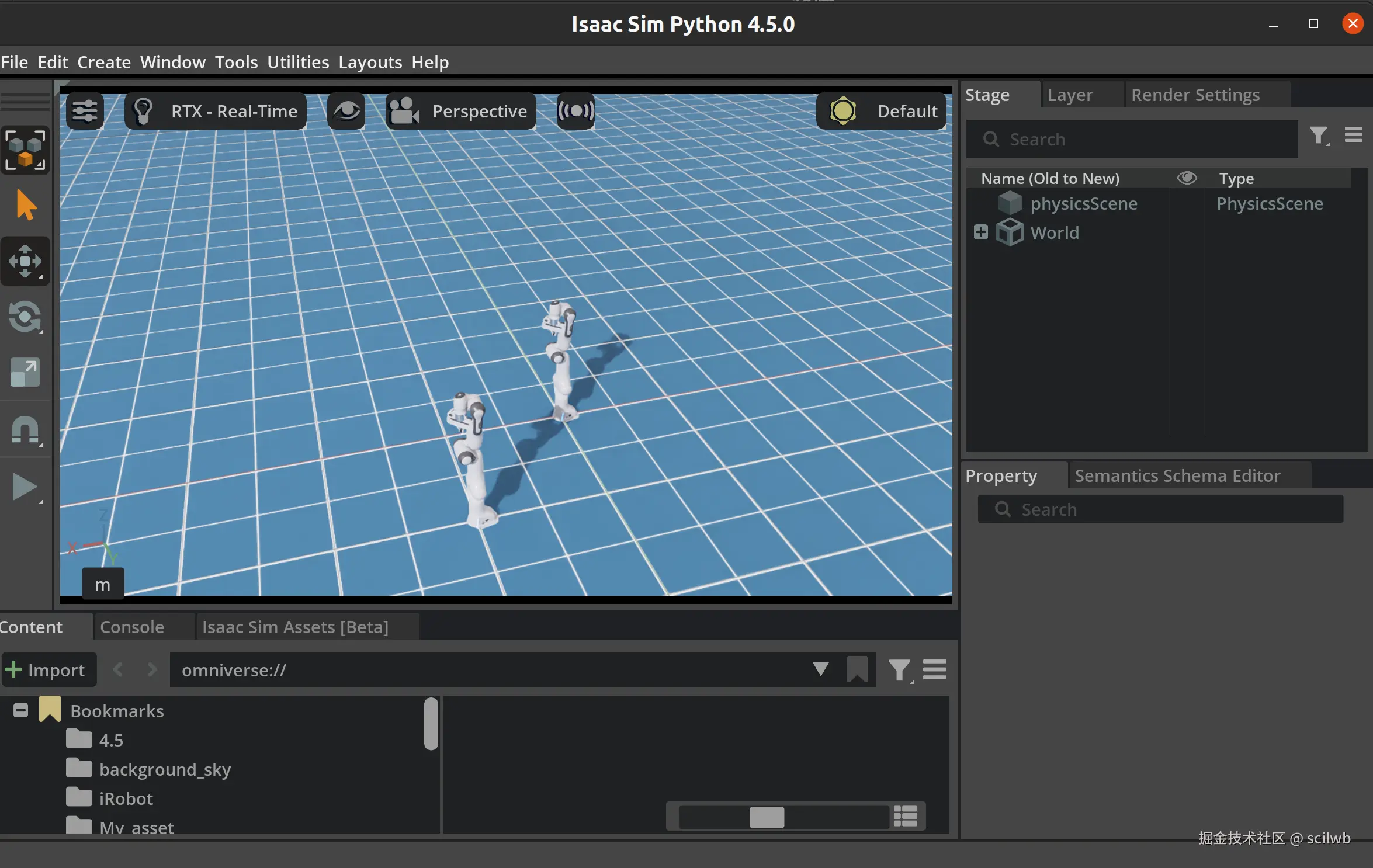Switch to the Stage tab
The image size is (1373, 868).
click(x=987, y=95)
